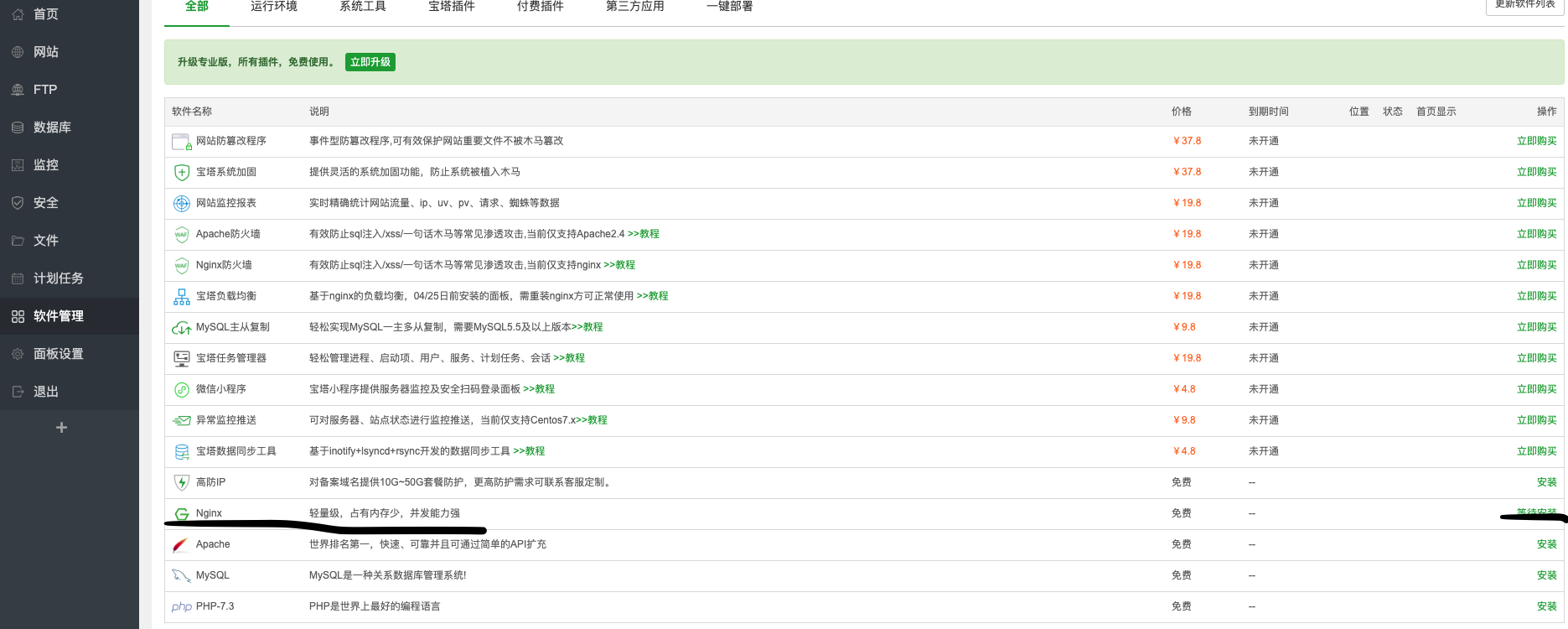1568x629 pixels.
Task: Install Apache via its 安装 link
Action: 1547,544
